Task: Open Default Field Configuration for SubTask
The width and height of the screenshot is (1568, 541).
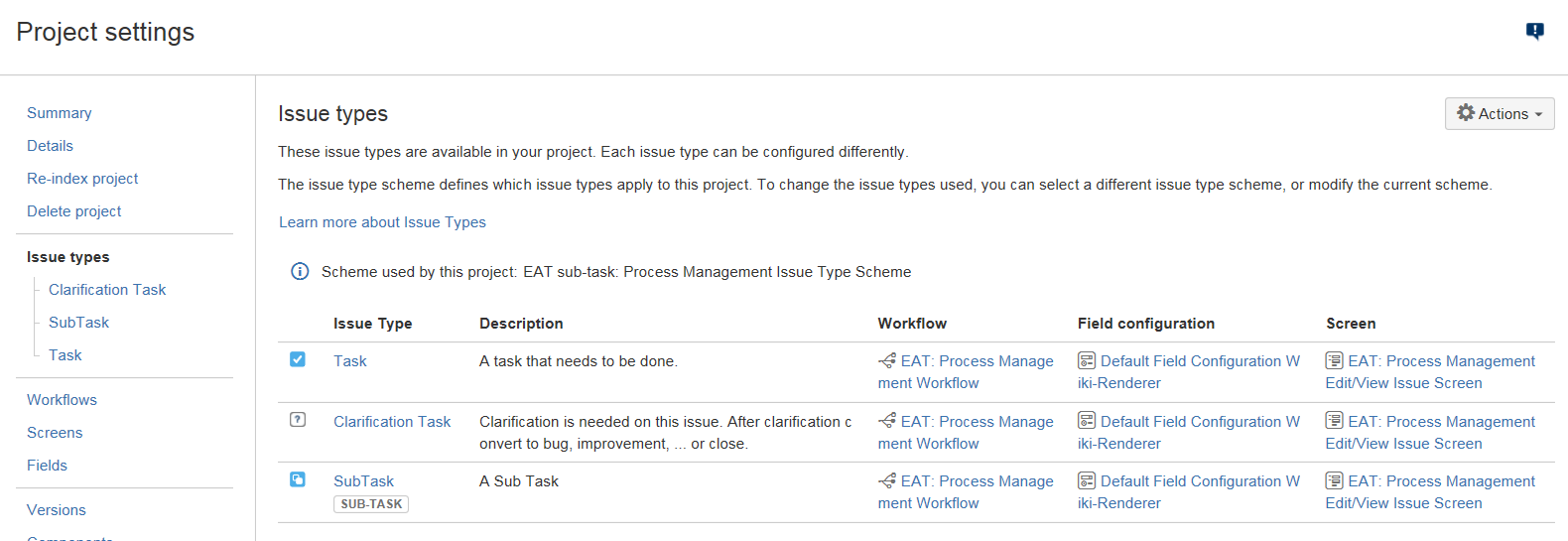Action: (1189, 492)
